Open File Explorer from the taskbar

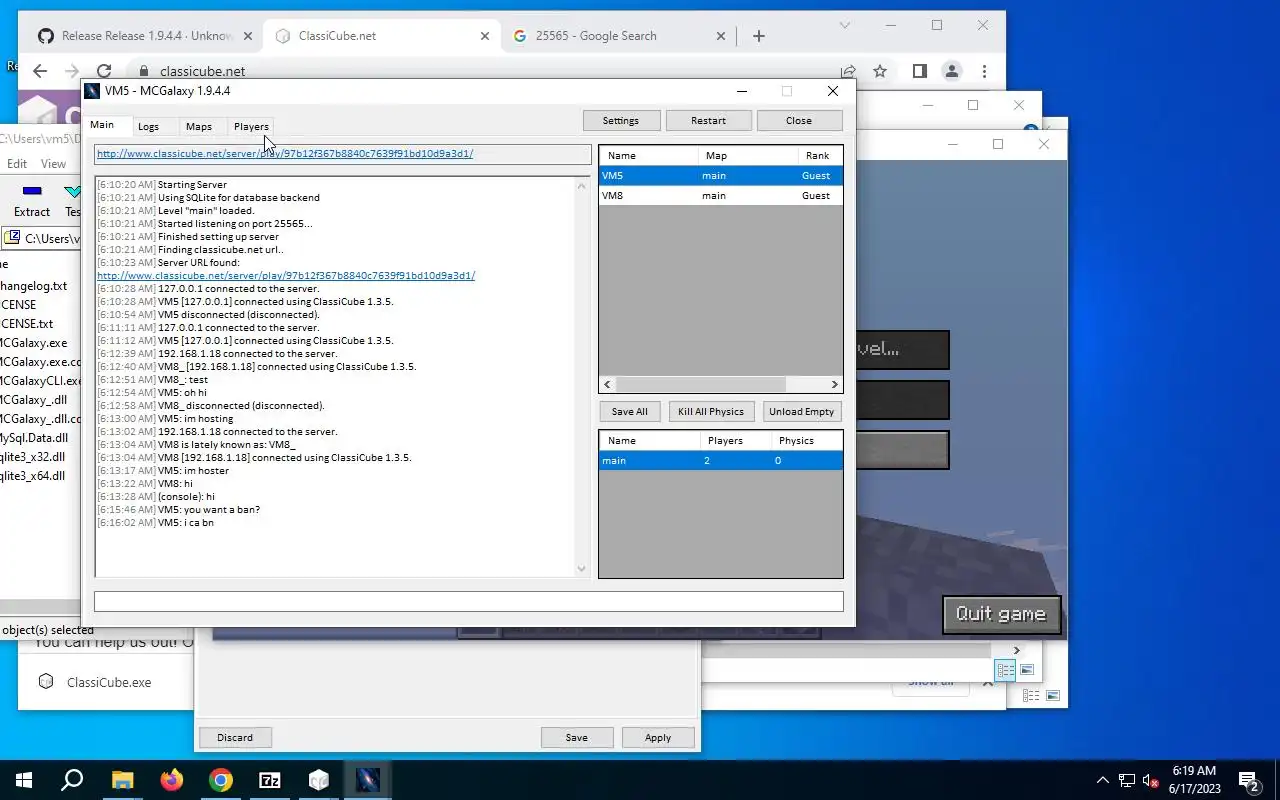[x=122, y=780]
